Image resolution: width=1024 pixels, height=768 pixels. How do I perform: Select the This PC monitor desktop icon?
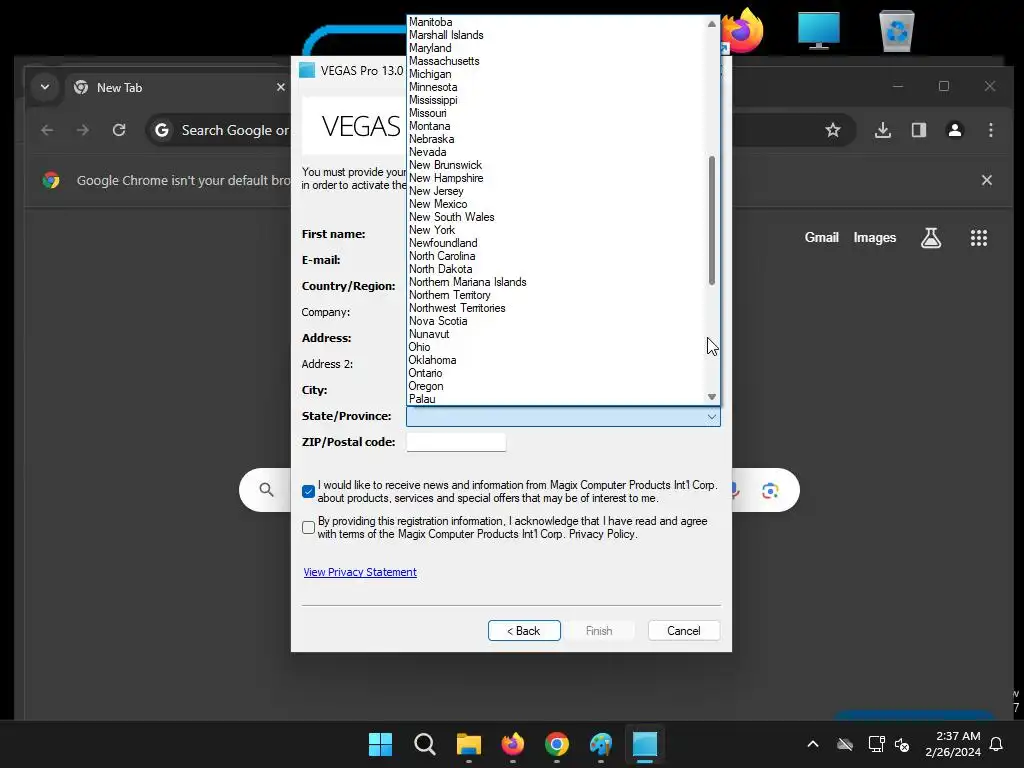[818, 31]
